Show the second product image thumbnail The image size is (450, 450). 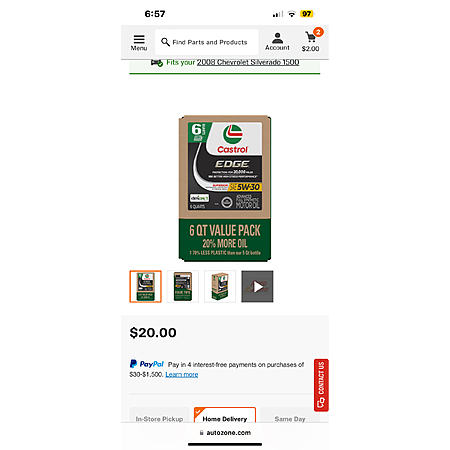click(183, 286)
